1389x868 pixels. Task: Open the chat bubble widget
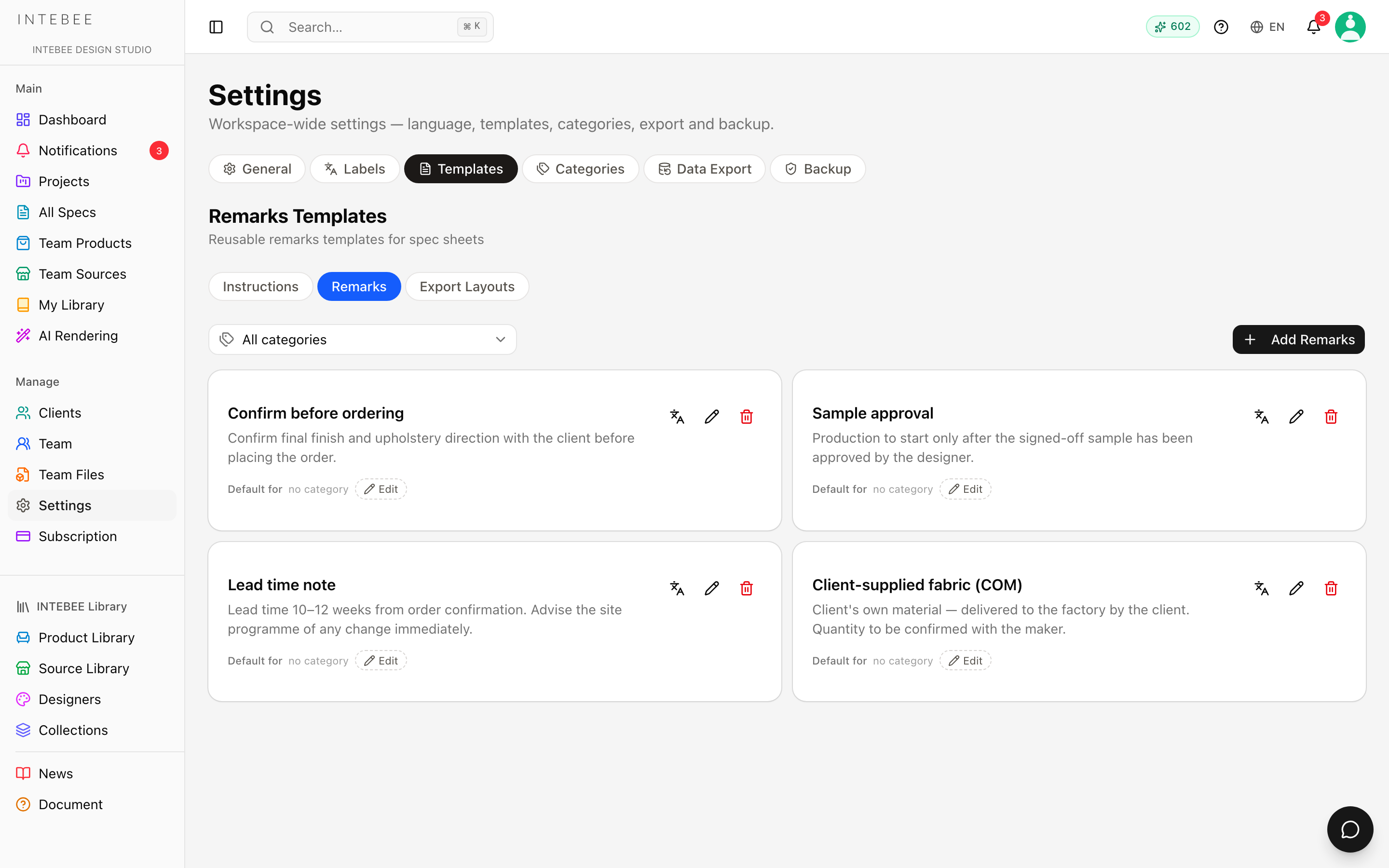point(1350,829)
